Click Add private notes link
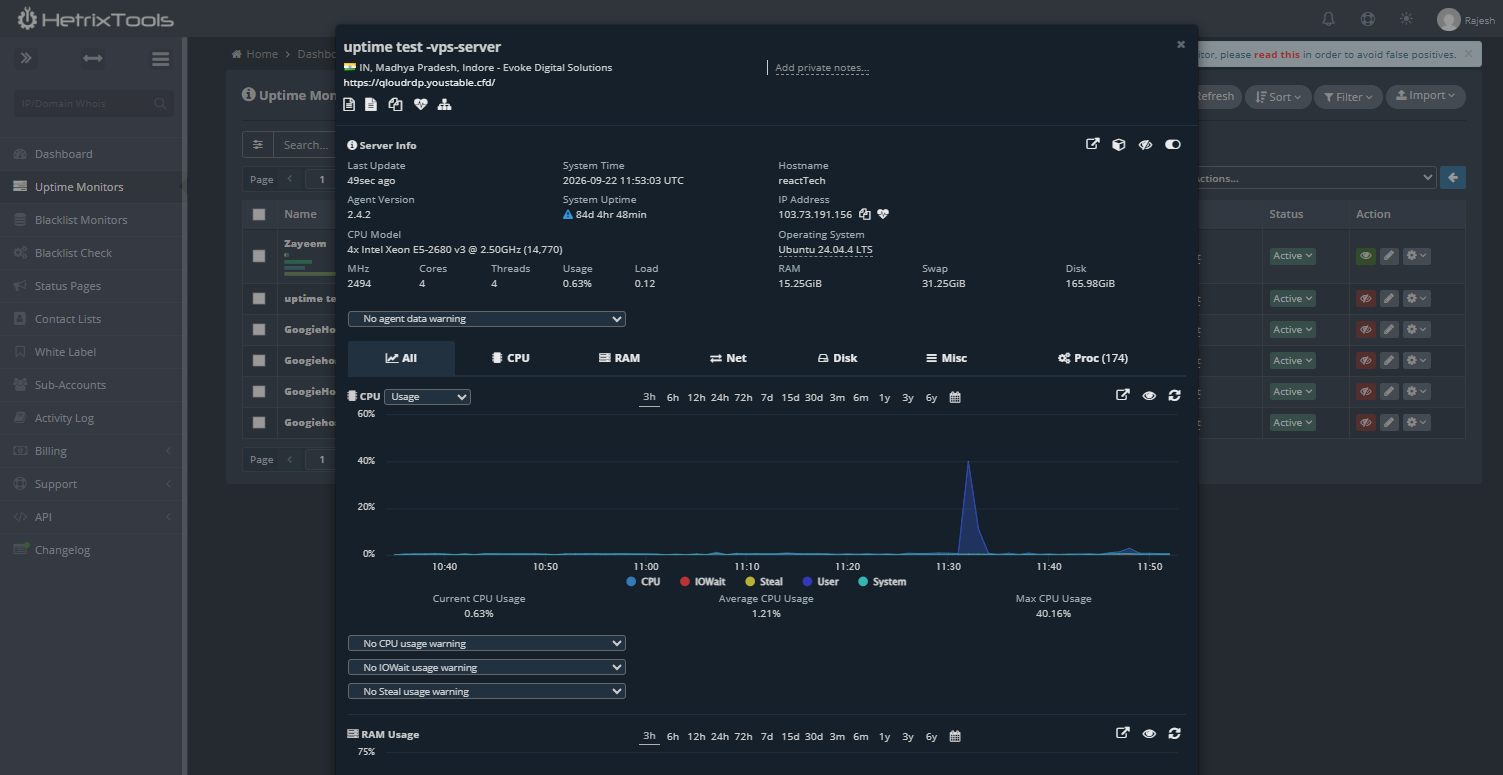Viewport: 1503px width, 775px height. point(822,68)
